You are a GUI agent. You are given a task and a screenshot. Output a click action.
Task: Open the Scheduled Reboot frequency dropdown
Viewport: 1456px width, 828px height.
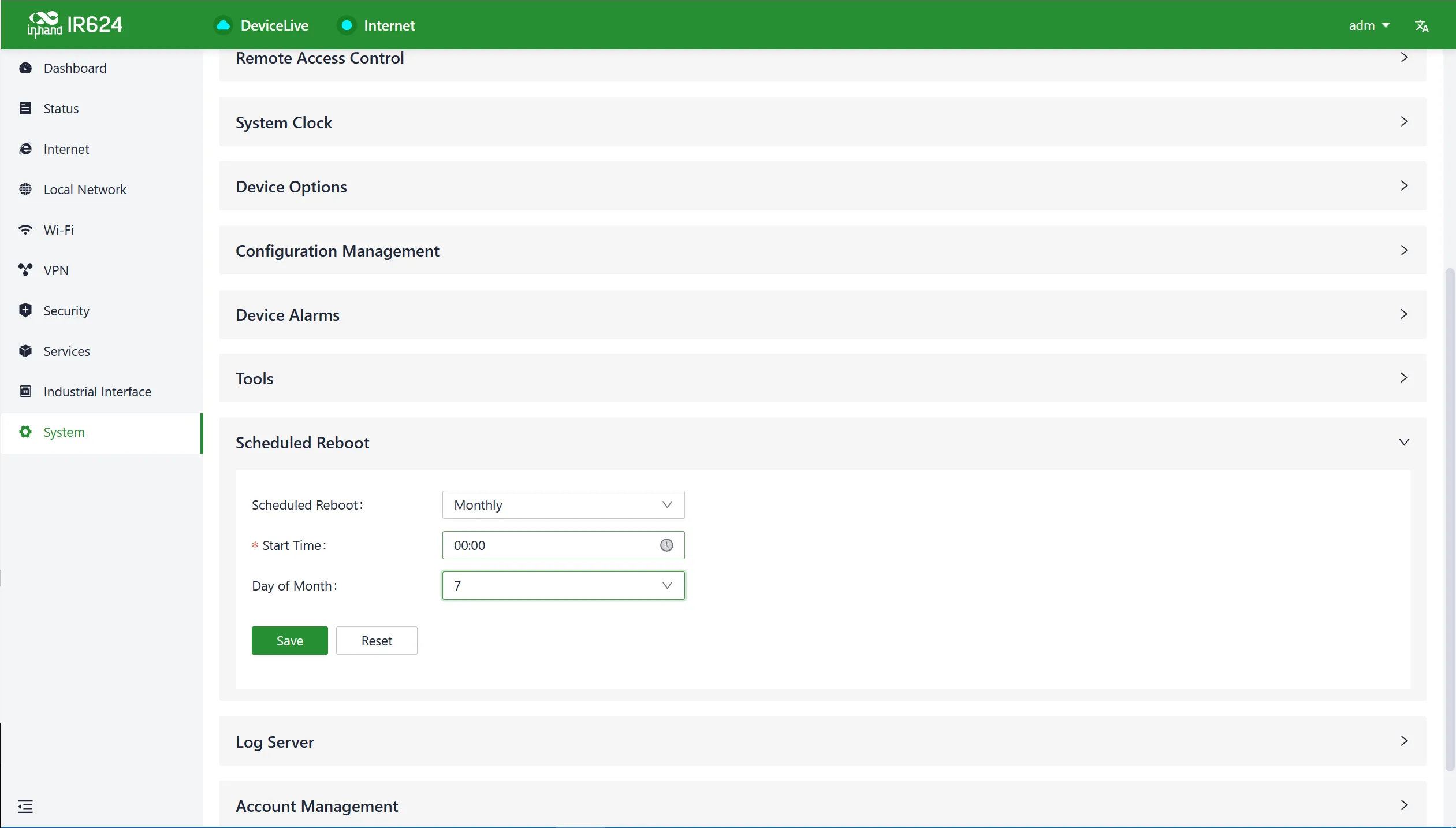(563, 504)
